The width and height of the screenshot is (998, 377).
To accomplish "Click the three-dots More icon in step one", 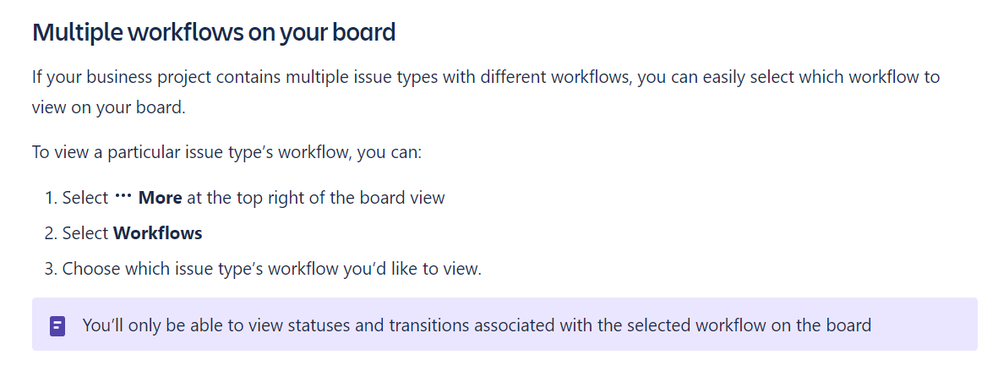I will click(123, 197).
